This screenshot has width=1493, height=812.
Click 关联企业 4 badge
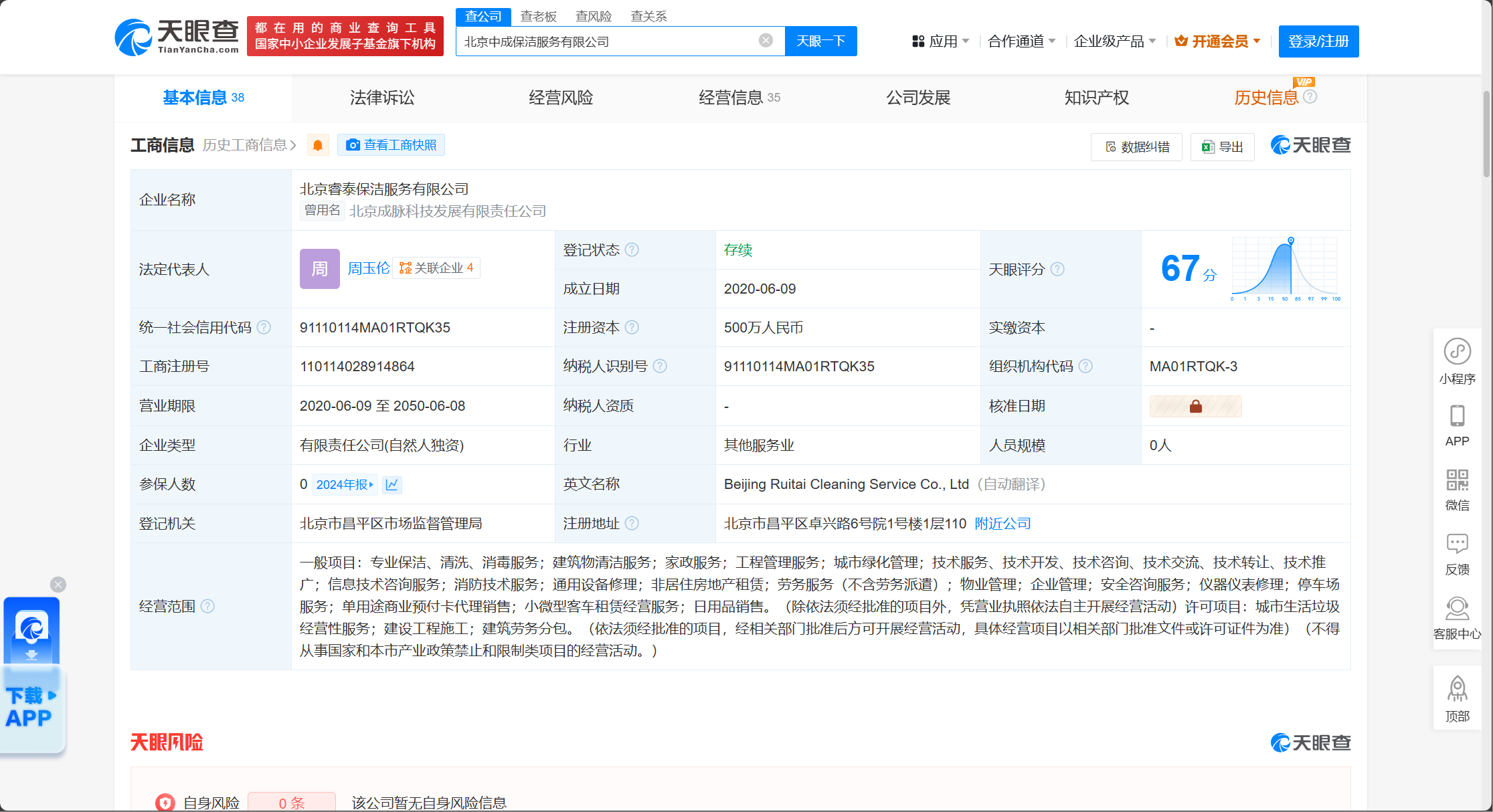pyautogui.click(x=436, y=268)
